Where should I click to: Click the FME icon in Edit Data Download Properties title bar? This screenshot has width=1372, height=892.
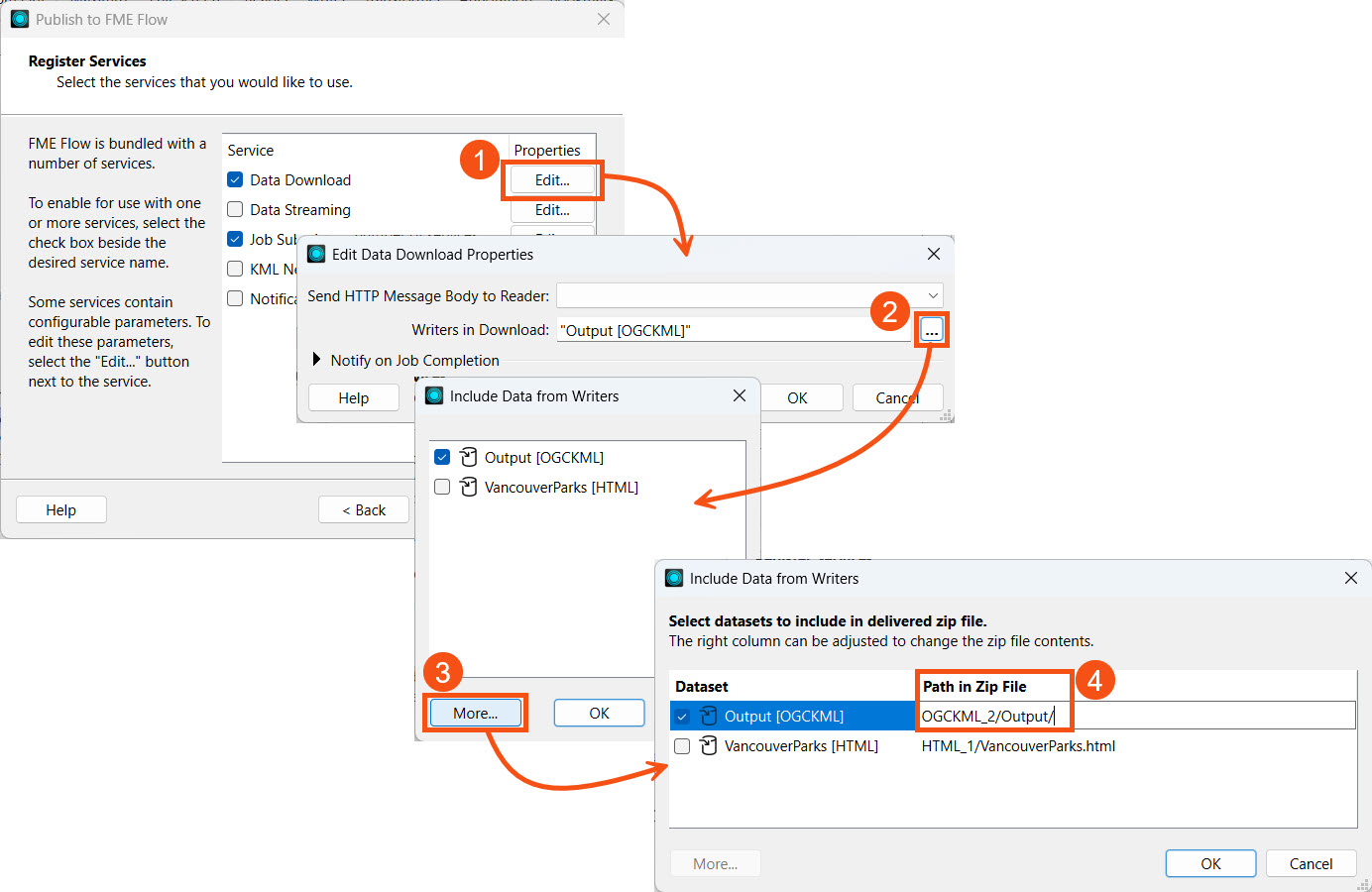(x=317, y=255)
